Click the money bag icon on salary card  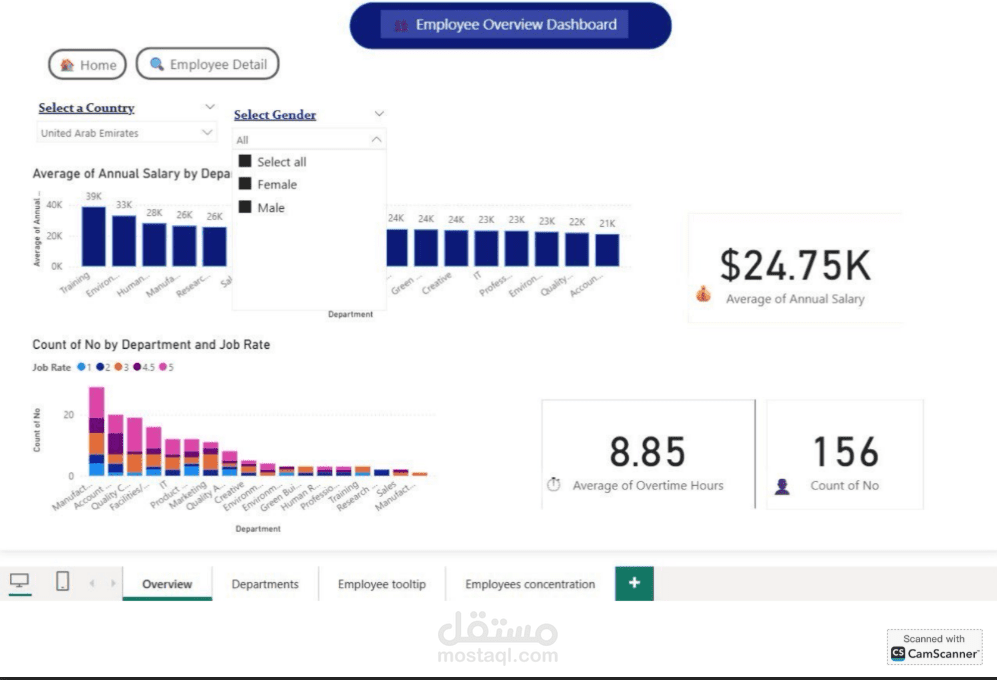pos(704,295)
